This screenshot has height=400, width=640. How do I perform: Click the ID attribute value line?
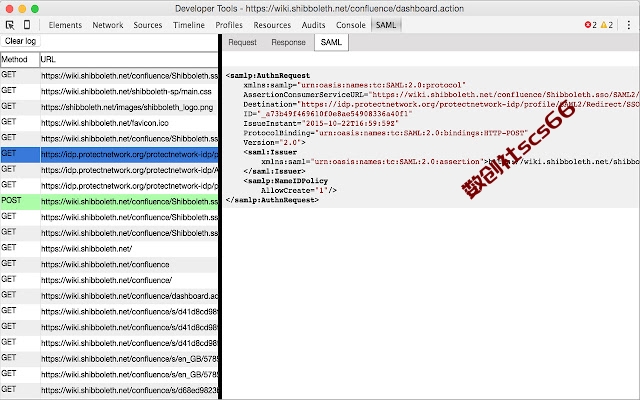(x=328, y=113)
